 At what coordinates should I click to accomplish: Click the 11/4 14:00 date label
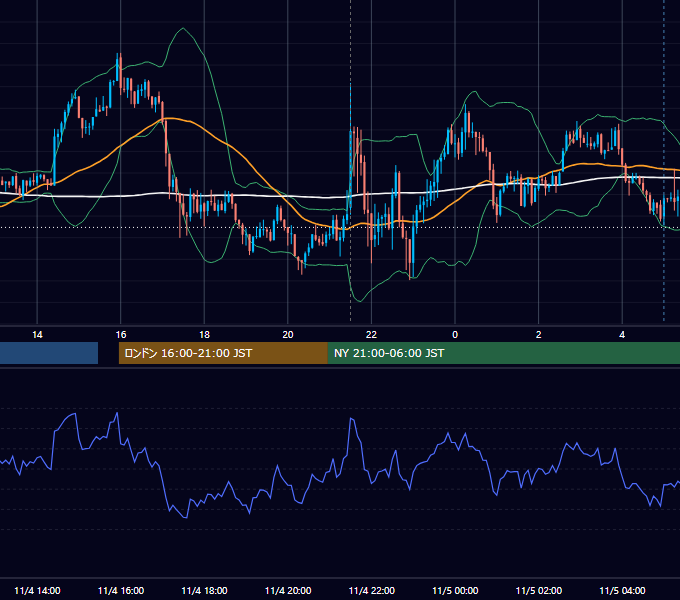click(x=37, y=590)
